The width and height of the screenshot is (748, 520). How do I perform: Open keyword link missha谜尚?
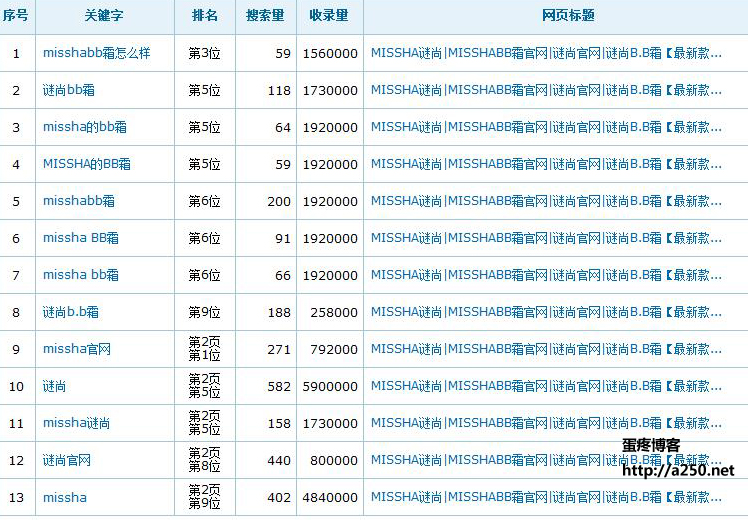76,423
